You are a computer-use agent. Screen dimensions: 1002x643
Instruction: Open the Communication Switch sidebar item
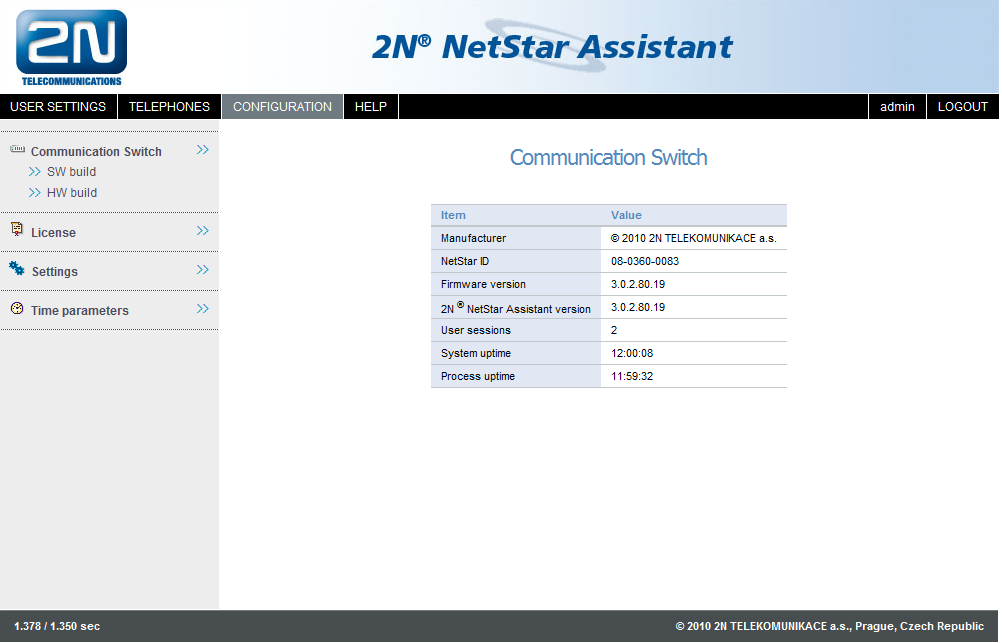pyautogui.click(x=96, y=151)
